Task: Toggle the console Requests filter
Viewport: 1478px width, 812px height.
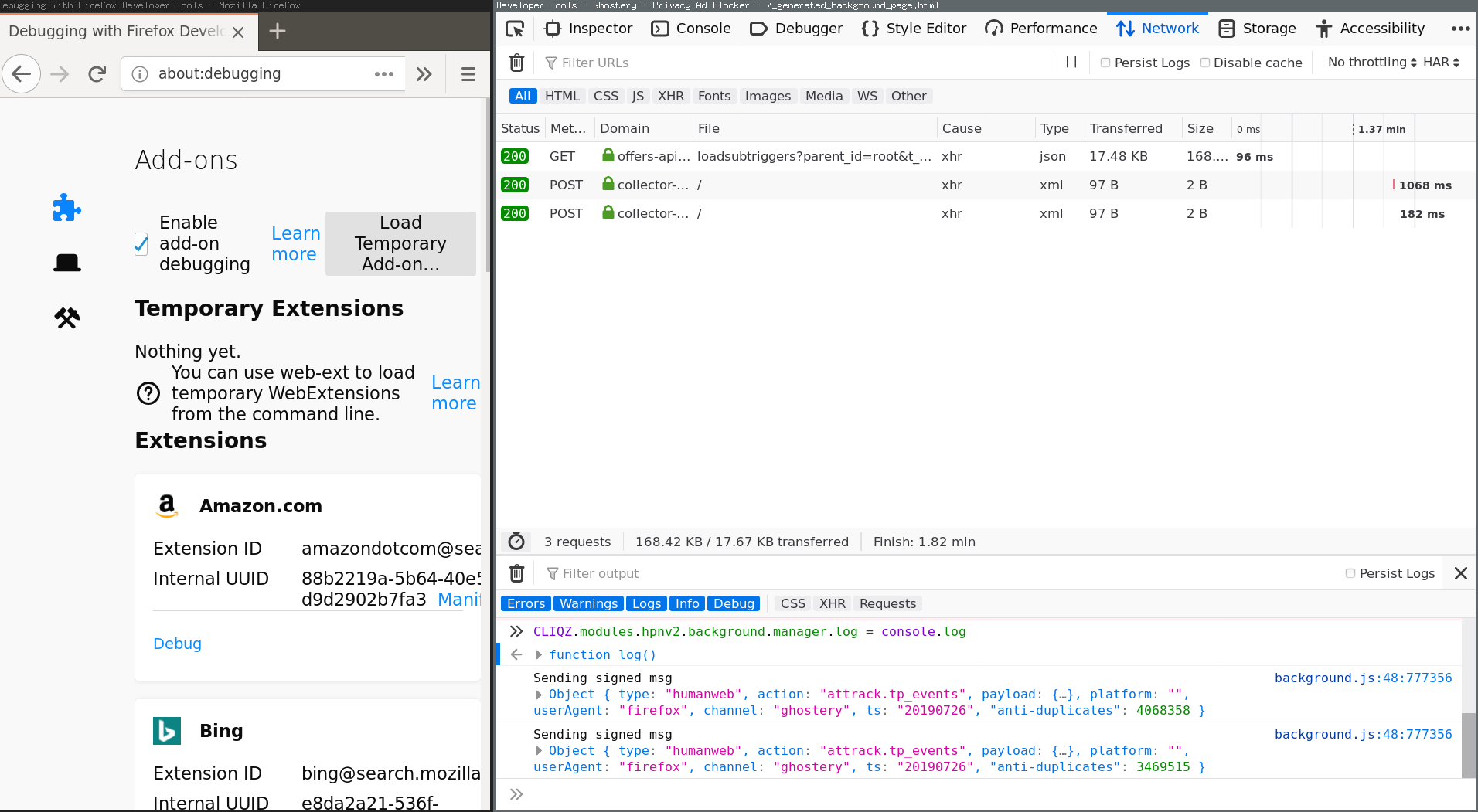Action: (887, 603)
